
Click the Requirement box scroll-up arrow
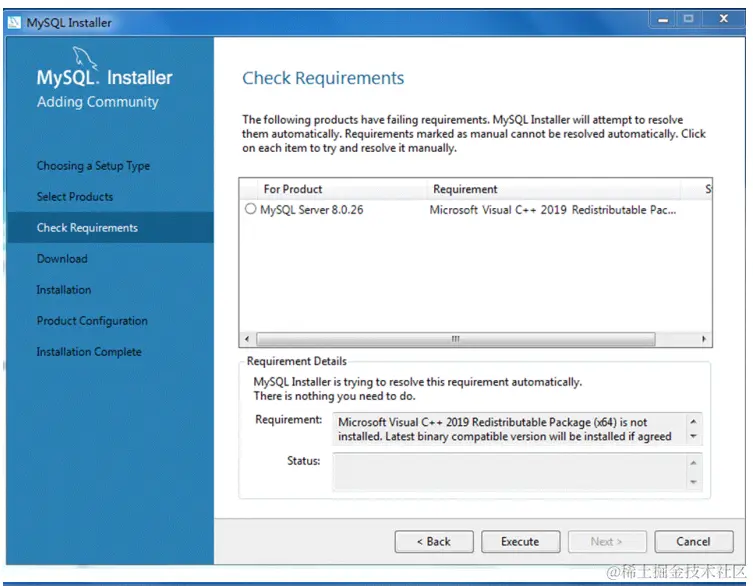[693, 422]
